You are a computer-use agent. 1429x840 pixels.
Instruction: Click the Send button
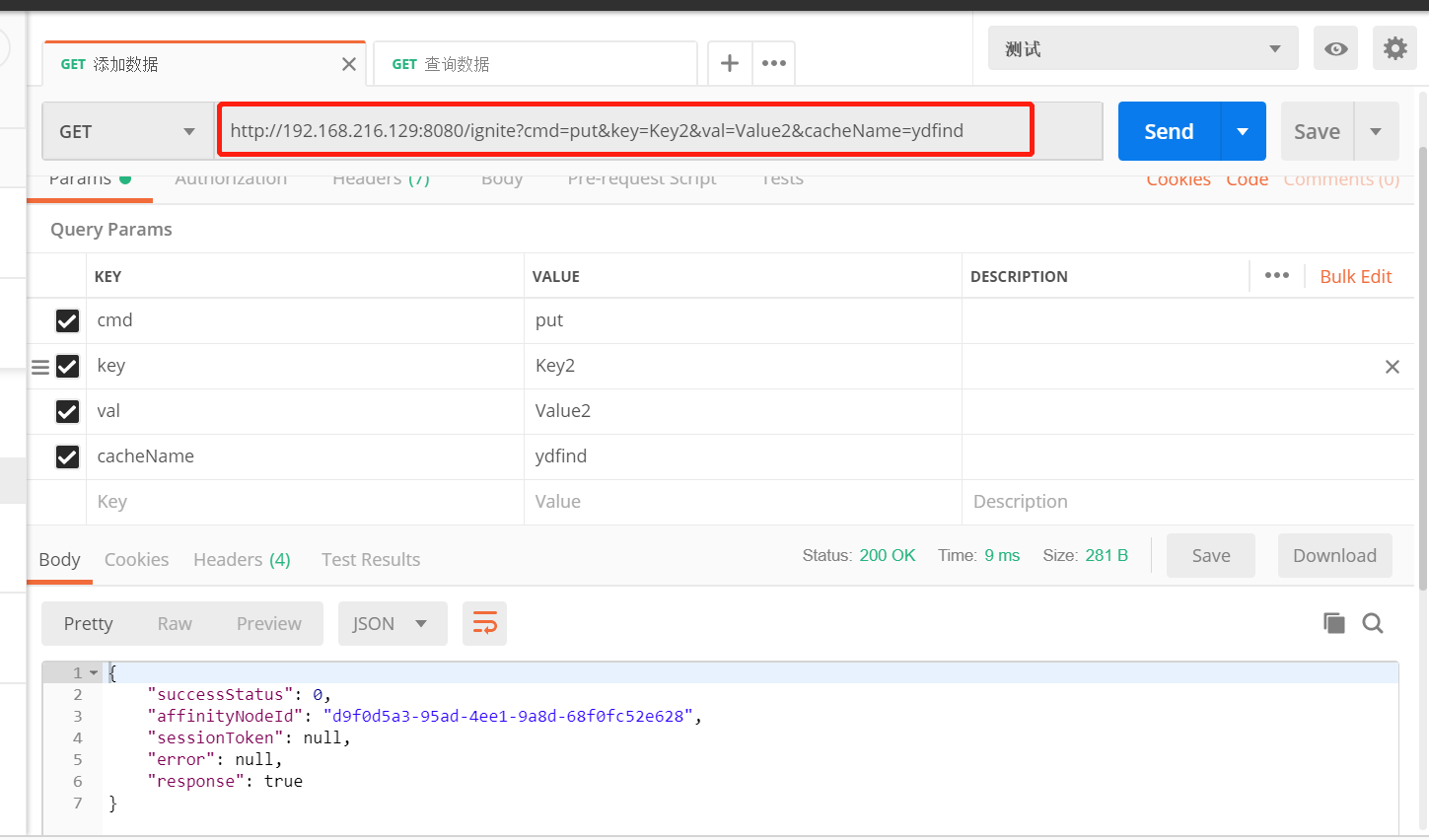[1168, 130]
